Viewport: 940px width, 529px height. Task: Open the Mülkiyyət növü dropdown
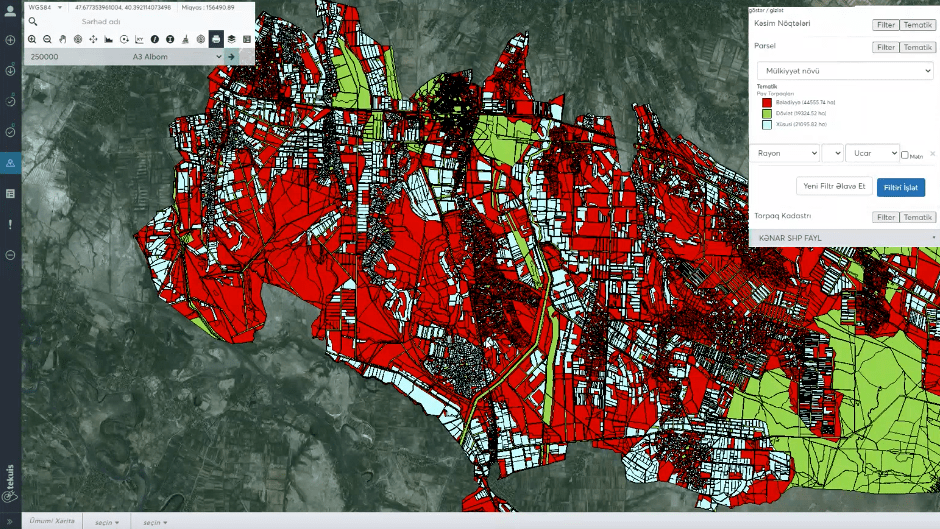(x=845, y=71)
